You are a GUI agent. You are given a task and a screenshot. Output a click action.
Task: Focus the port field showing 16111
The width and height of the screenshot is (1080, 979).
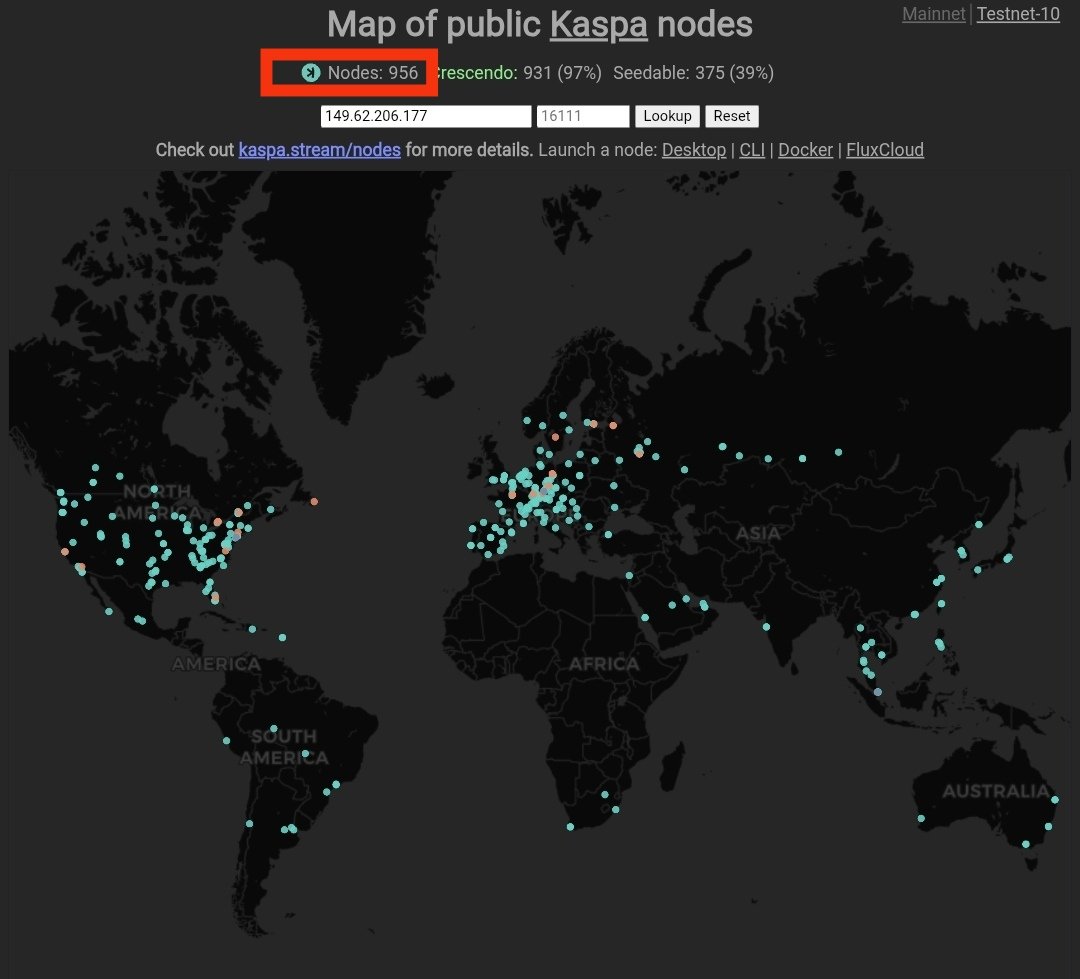tap(583, 116)
